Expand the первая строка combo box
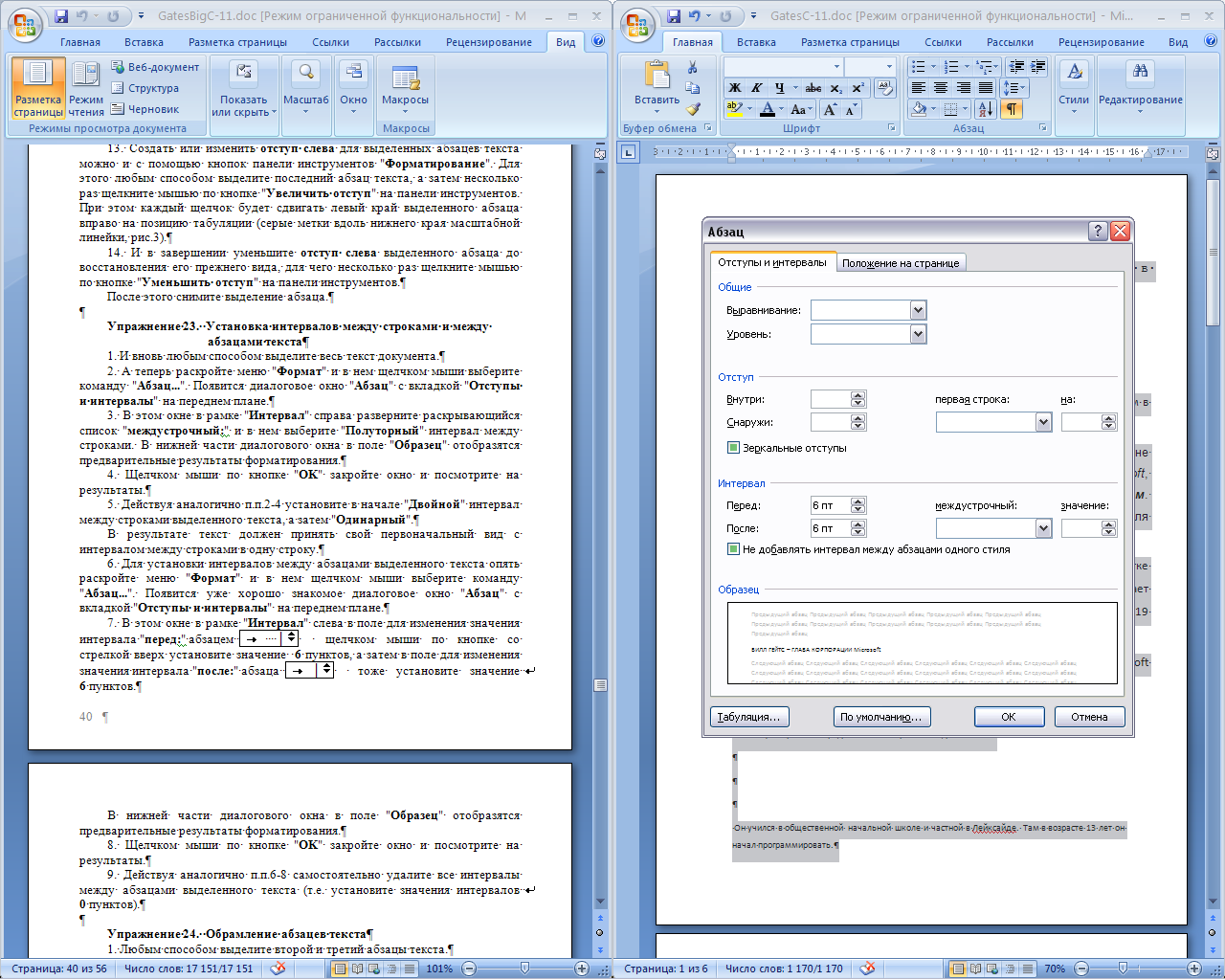Screen dimensions: 1225x980 tap(1043, 422)
